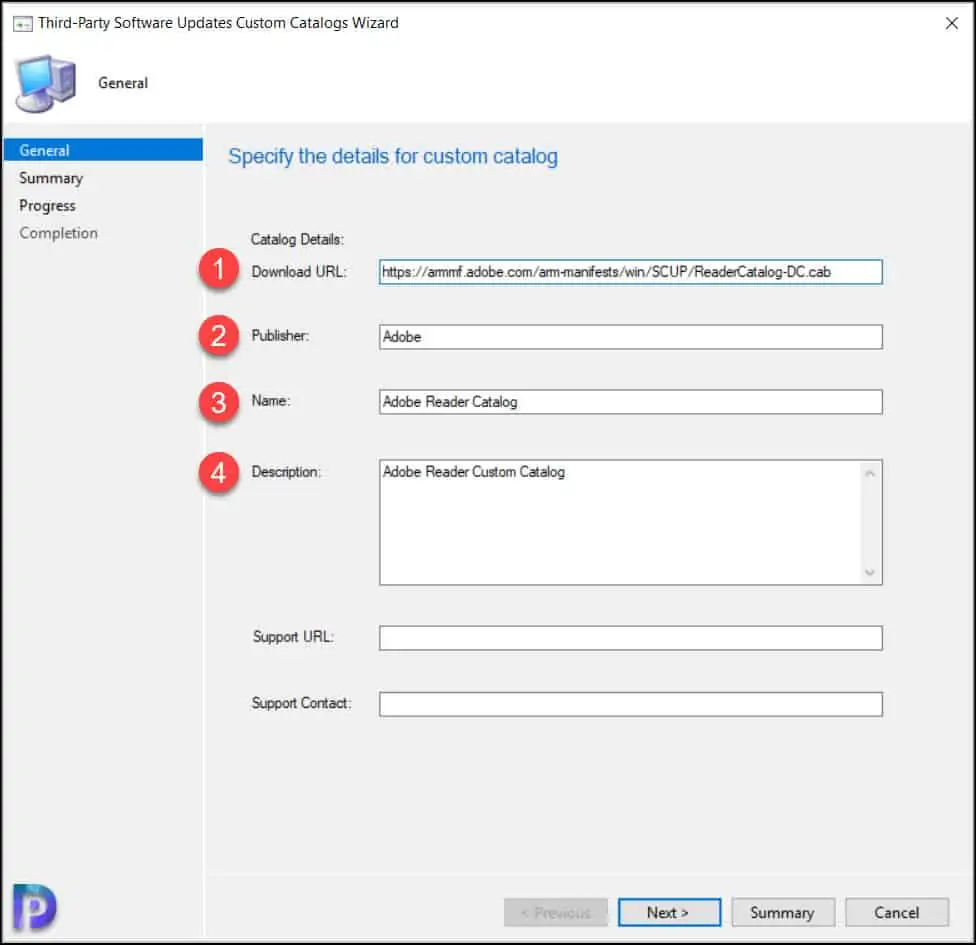Click the Publisher label text
The image size is (976, 945).
tap(280, 336)
